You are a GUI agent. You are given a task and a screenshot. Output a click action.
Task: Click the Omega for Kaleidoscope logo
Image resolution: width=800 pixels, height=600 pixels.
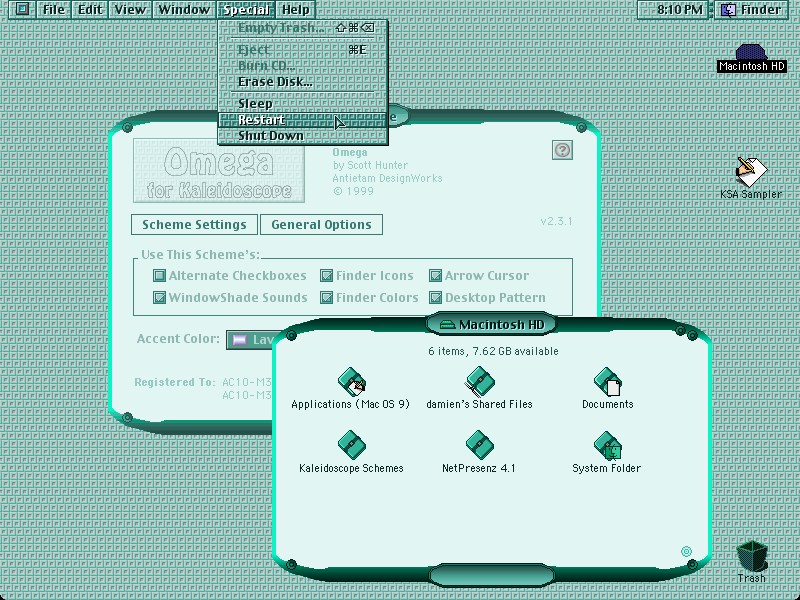[x=219, y=171]
